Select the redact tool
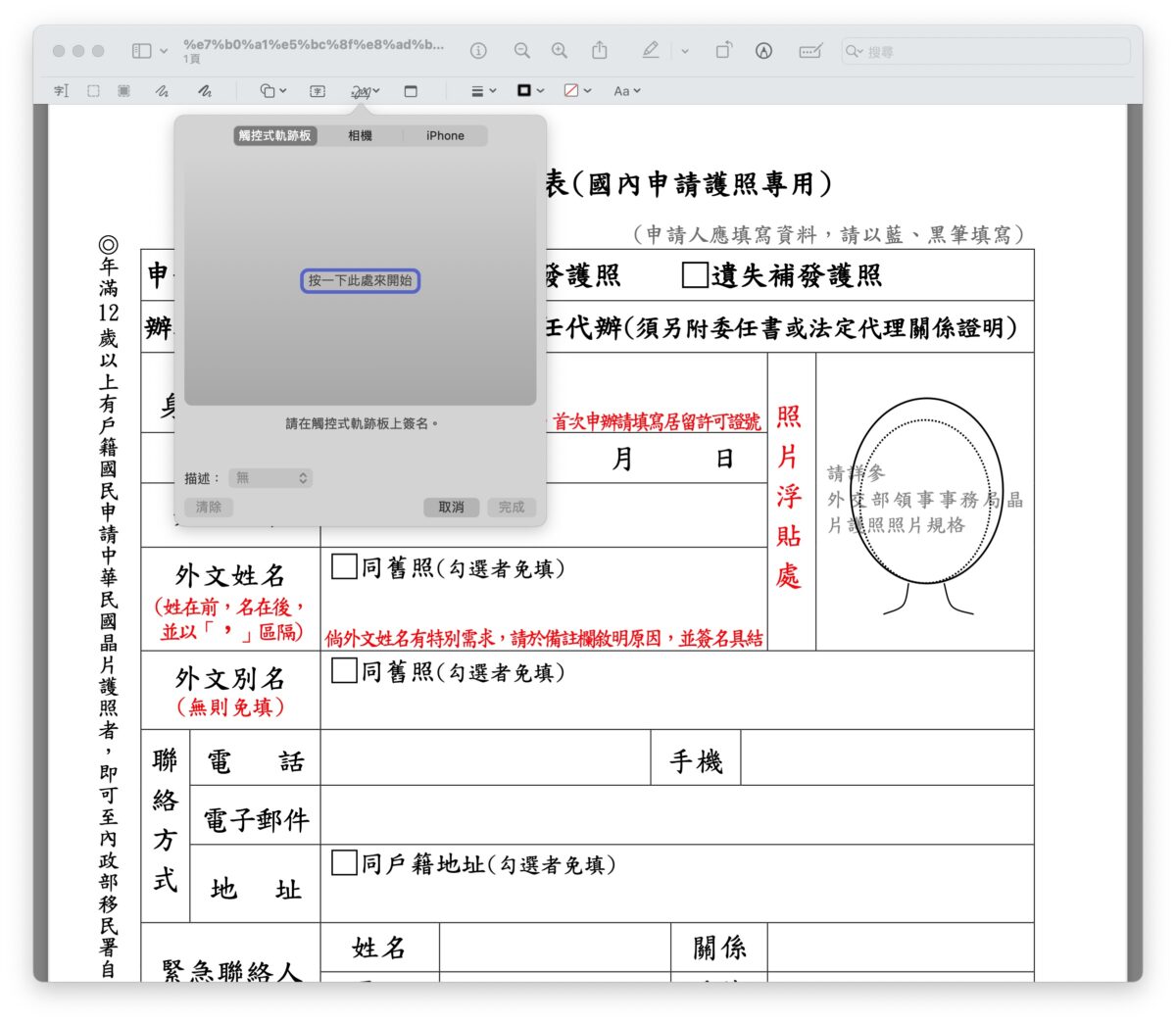 point(123,91)
